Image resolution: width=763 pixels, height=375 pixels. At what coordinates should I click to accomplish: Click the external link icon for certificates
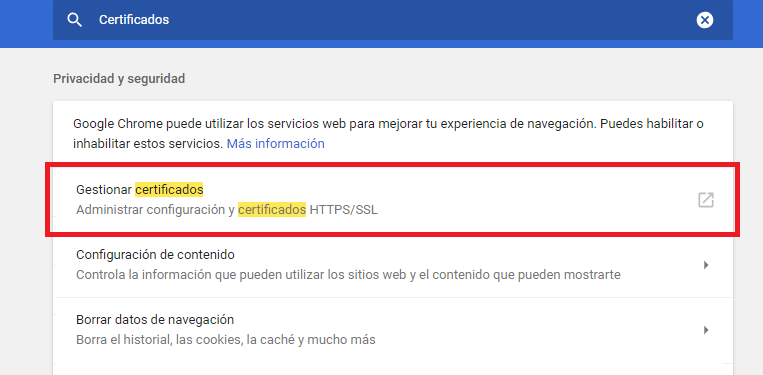click(x=706, y=200)
